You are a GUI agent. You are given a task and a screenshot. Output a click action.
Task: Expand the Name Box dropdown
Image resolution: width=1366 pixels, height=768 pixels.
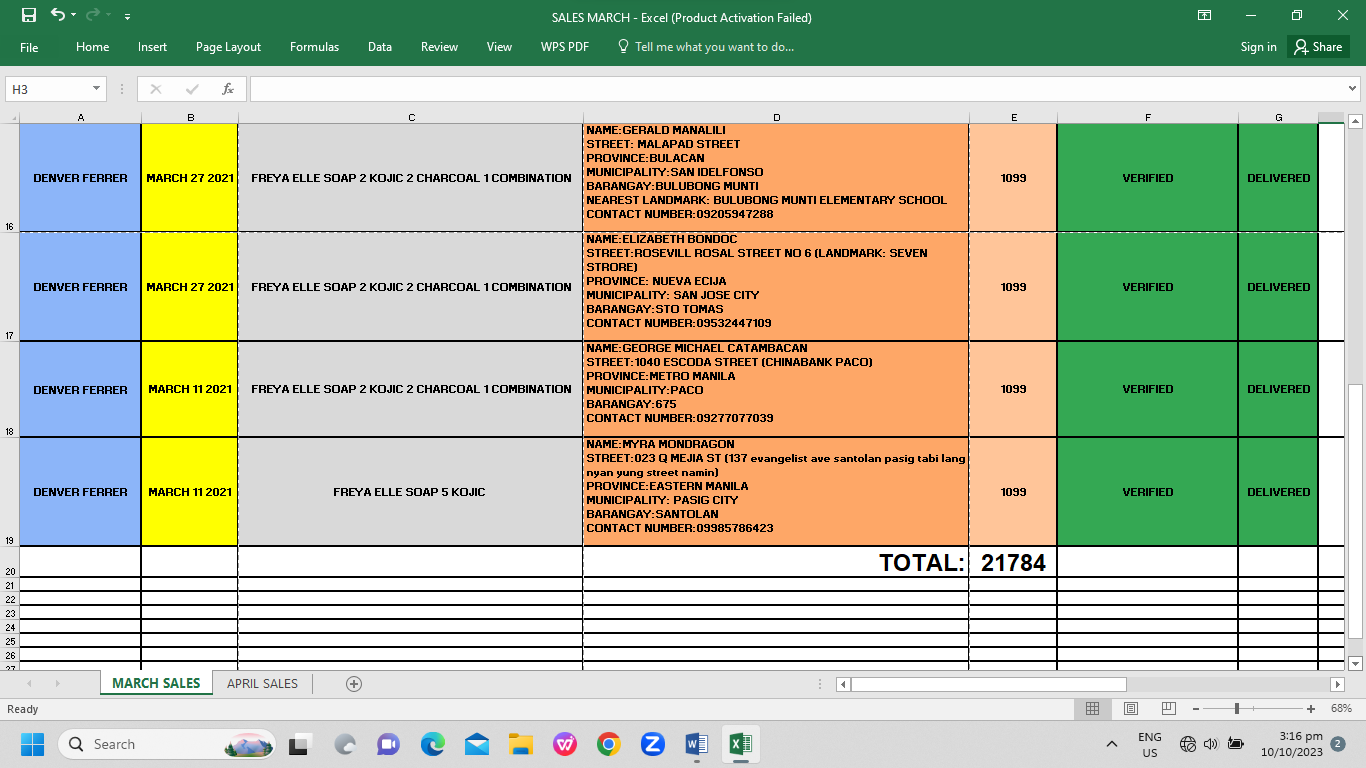[97, 89]
